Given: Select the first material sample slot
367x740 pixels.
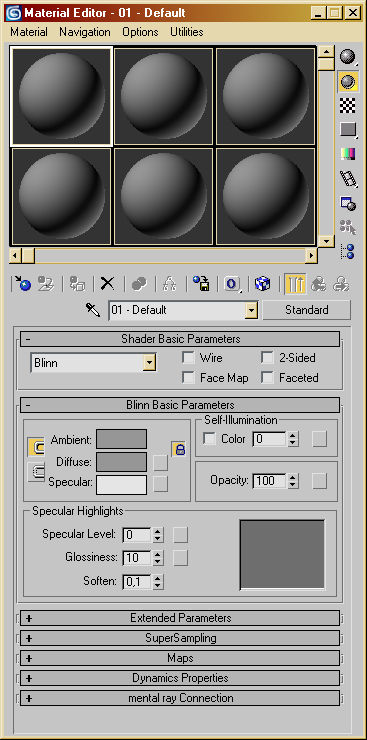Looking at the screenshot, I should tap(61, 96).
